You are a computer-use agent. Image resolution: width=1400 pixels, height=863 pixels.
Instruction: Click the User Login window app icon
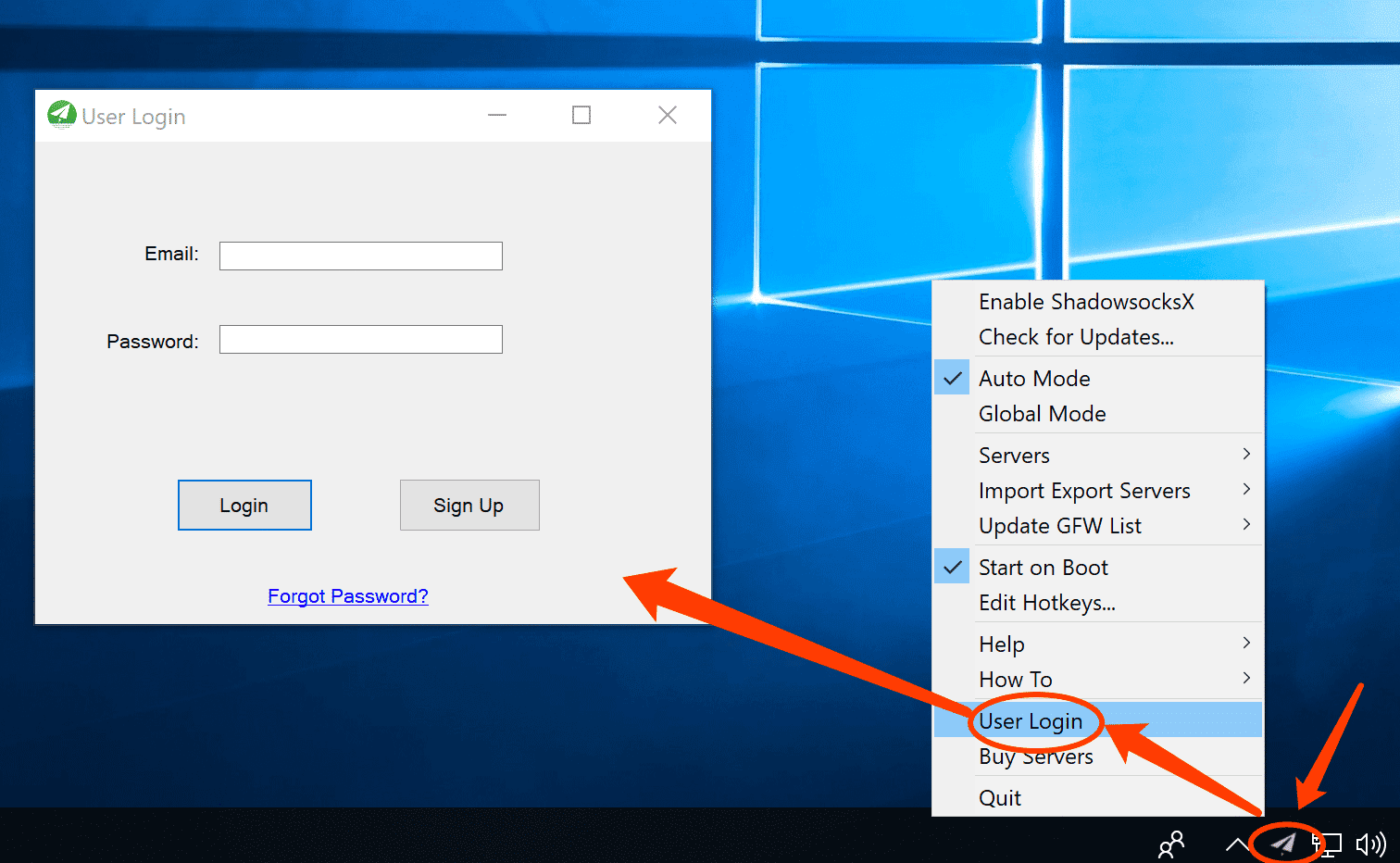[61, 115]
